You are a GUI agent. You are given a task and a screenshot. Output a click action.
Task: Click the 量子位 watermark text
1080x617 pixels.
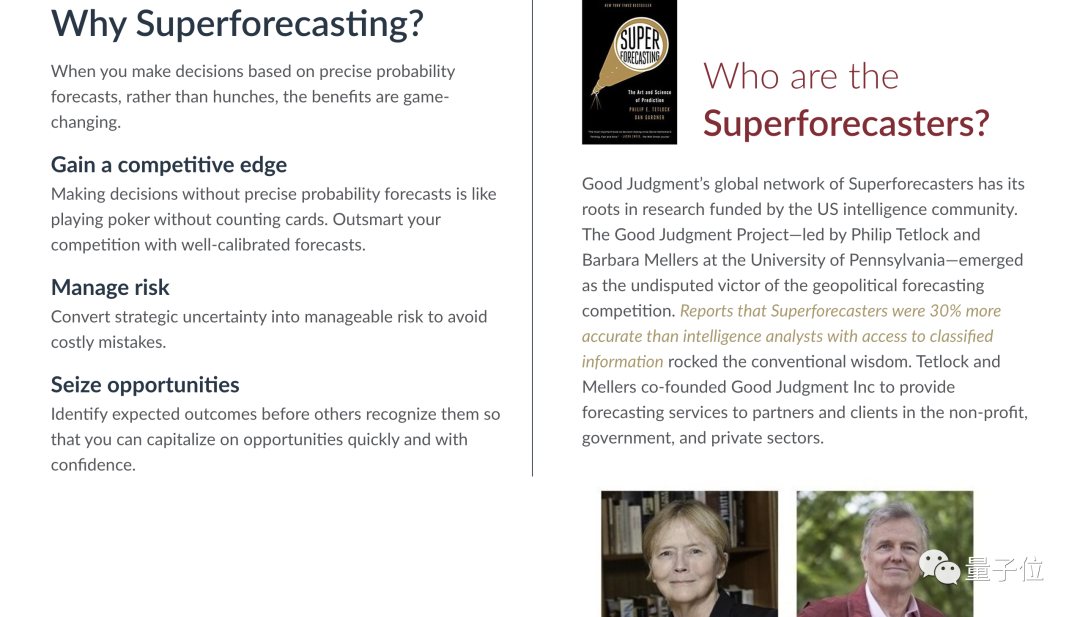(1004, 569)
